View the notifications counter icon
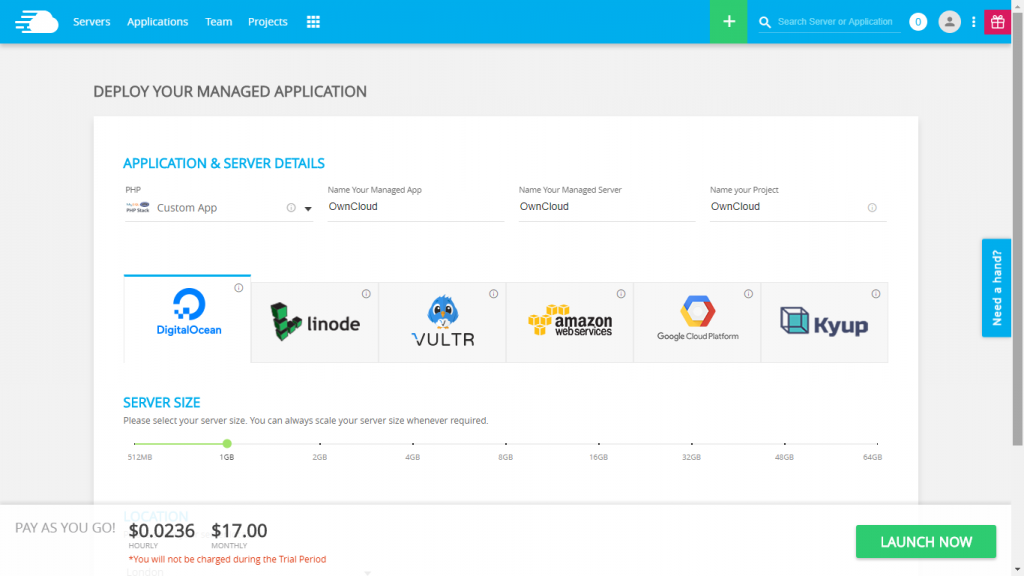The width and height of the screenshot is (1024, 576). click(x=918, y=21)
